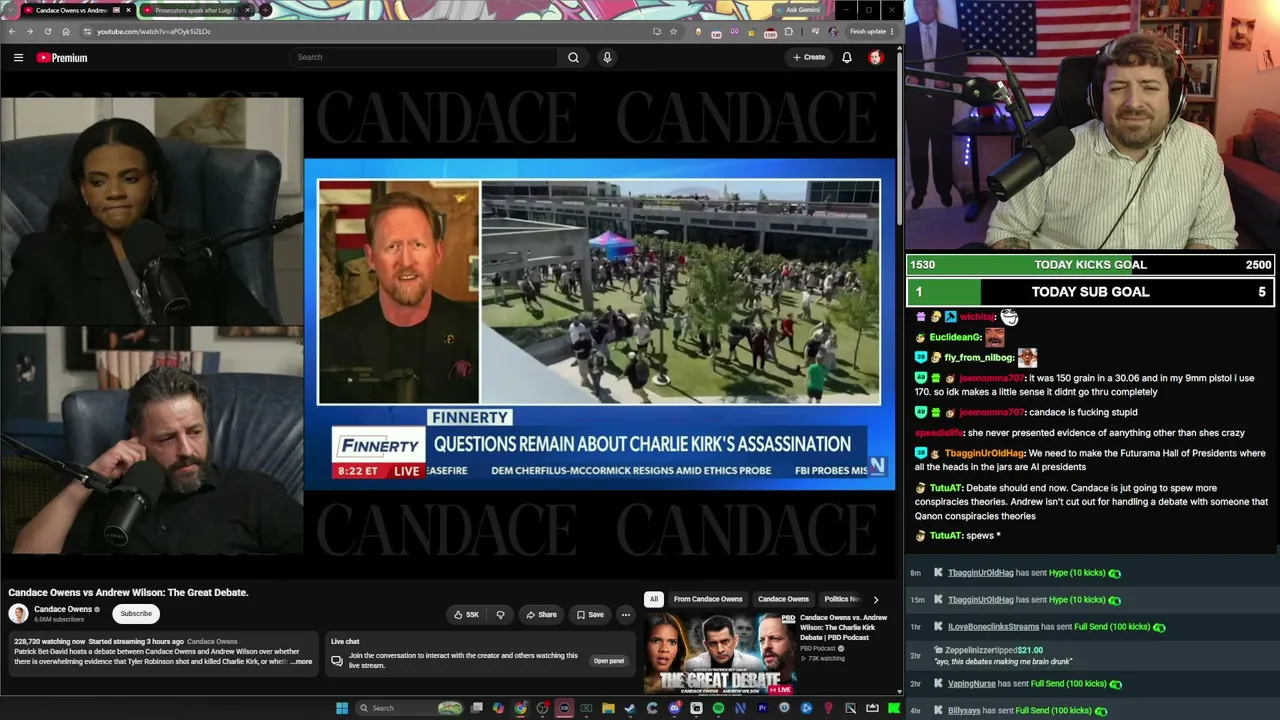Like the video showing 55K likes
The width and height of the screenshot is (1280, 720).
tap(466, 614)
